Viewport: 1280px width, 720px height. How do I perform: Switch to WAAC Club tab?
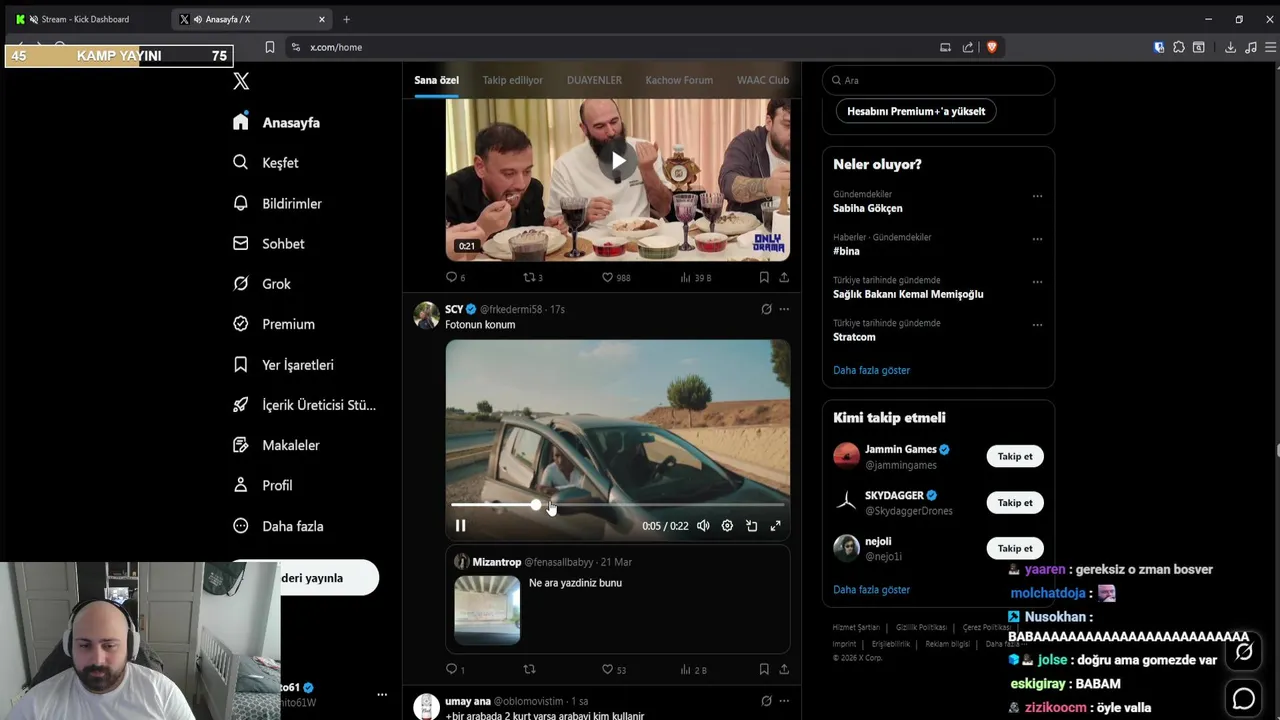tap(763, 80)
